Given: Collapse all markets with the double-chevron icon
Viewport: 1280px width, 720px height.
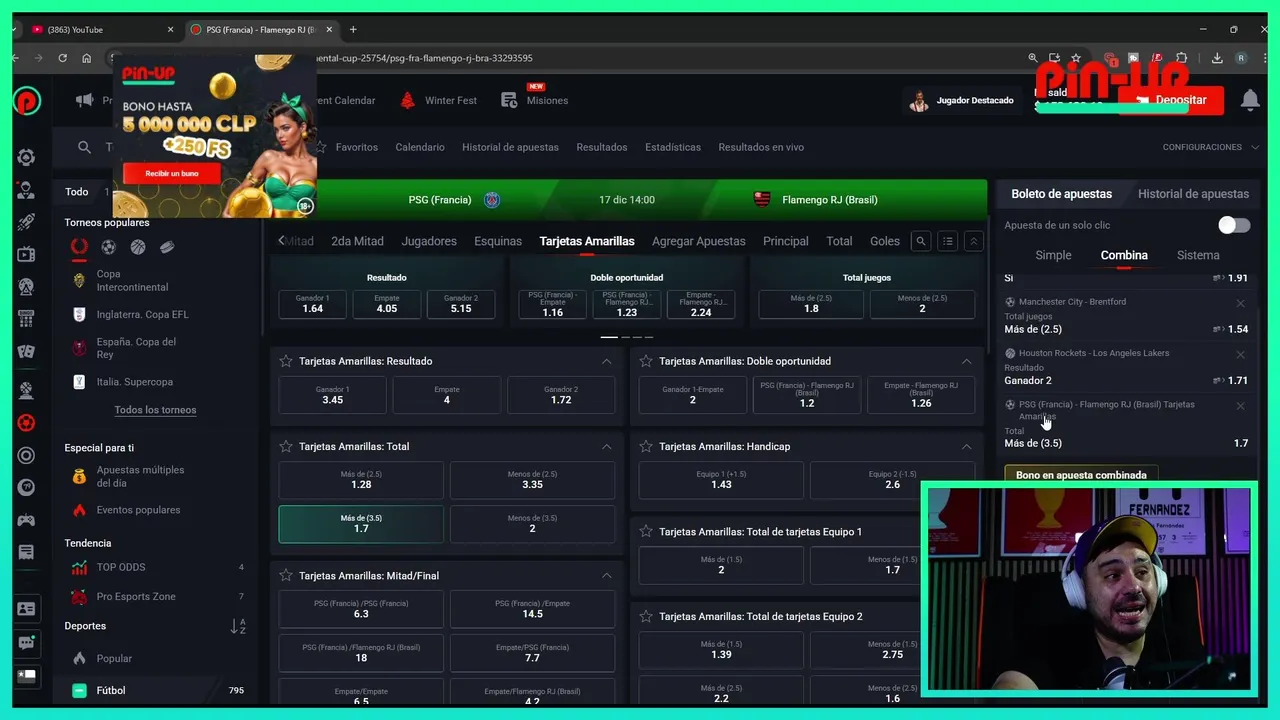Looking at the screenshot, I should pos(973,241).
